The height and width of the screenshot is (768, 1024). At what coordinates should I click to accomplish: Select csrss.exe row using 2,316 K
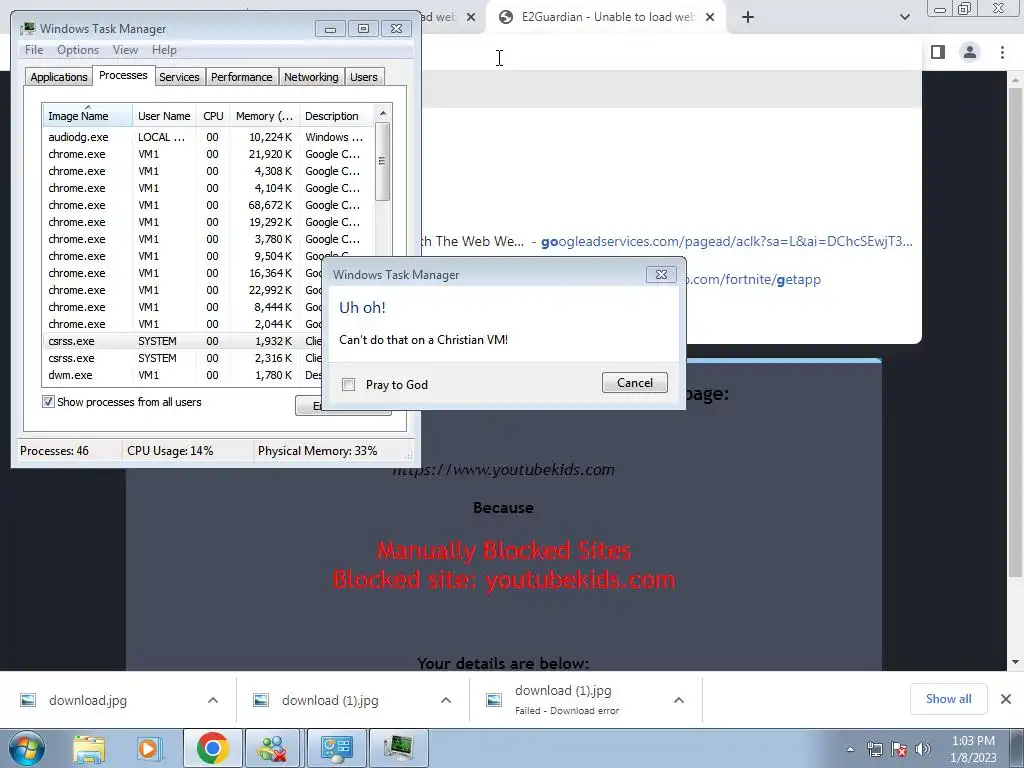pyautogui.click(x=183, y=358)
